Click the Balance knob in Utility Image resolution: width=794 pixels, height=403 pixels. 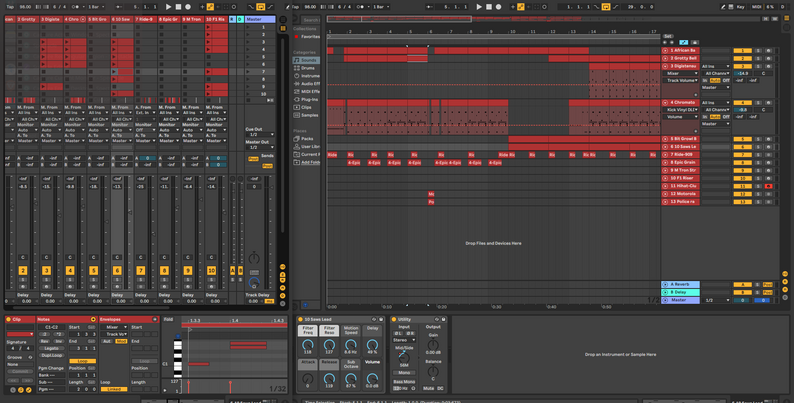point(433,371)
